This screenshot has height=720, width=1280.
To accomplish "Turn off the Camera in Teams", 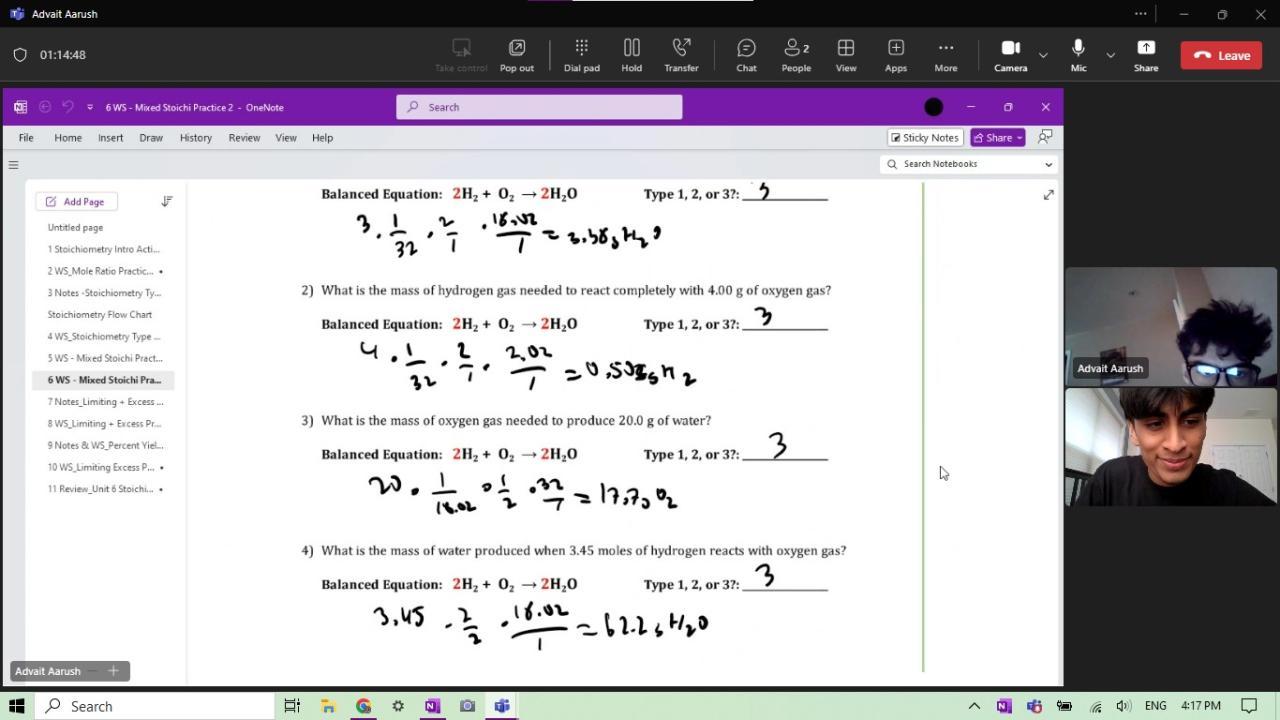I will point(1010,55).
